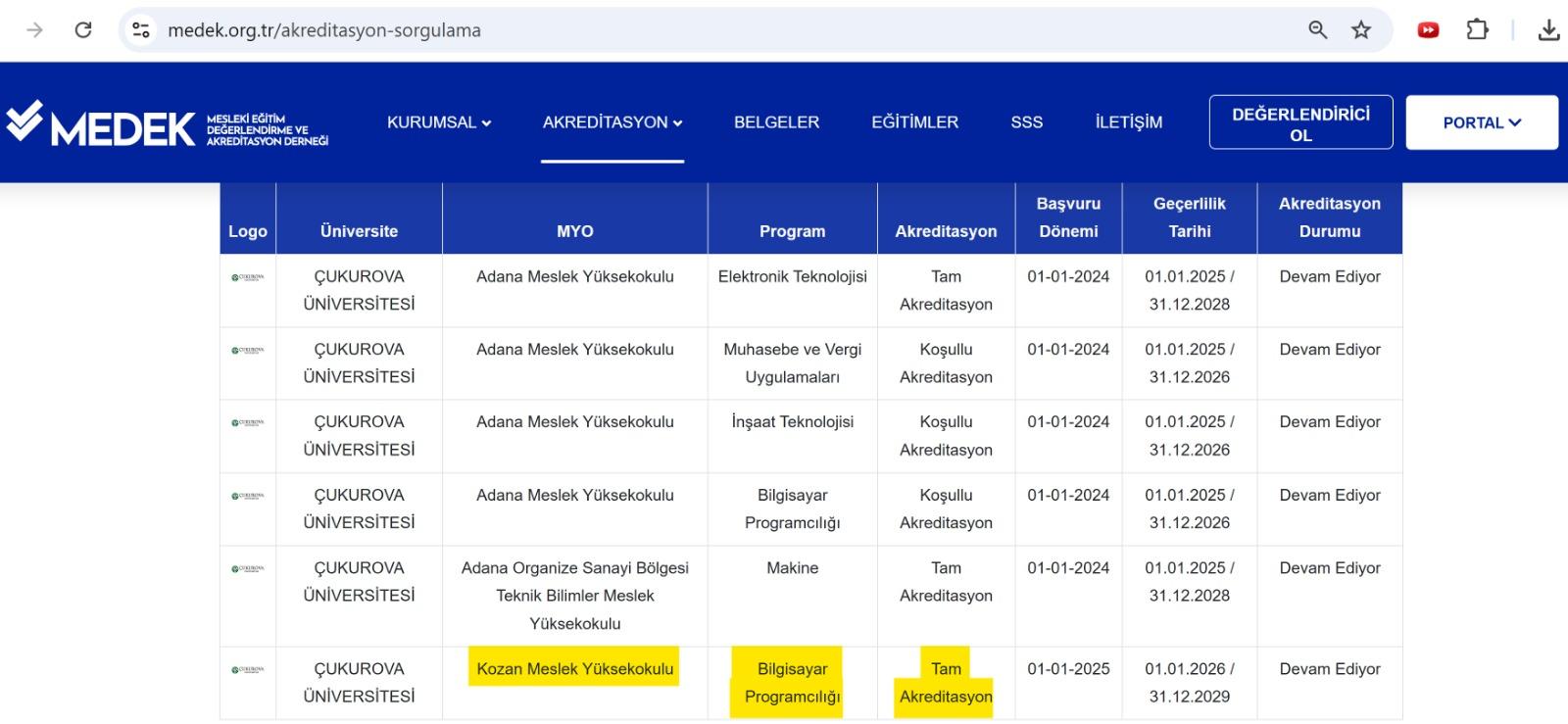Expand the KURUMSAL dropdown menu

(438, 122)
